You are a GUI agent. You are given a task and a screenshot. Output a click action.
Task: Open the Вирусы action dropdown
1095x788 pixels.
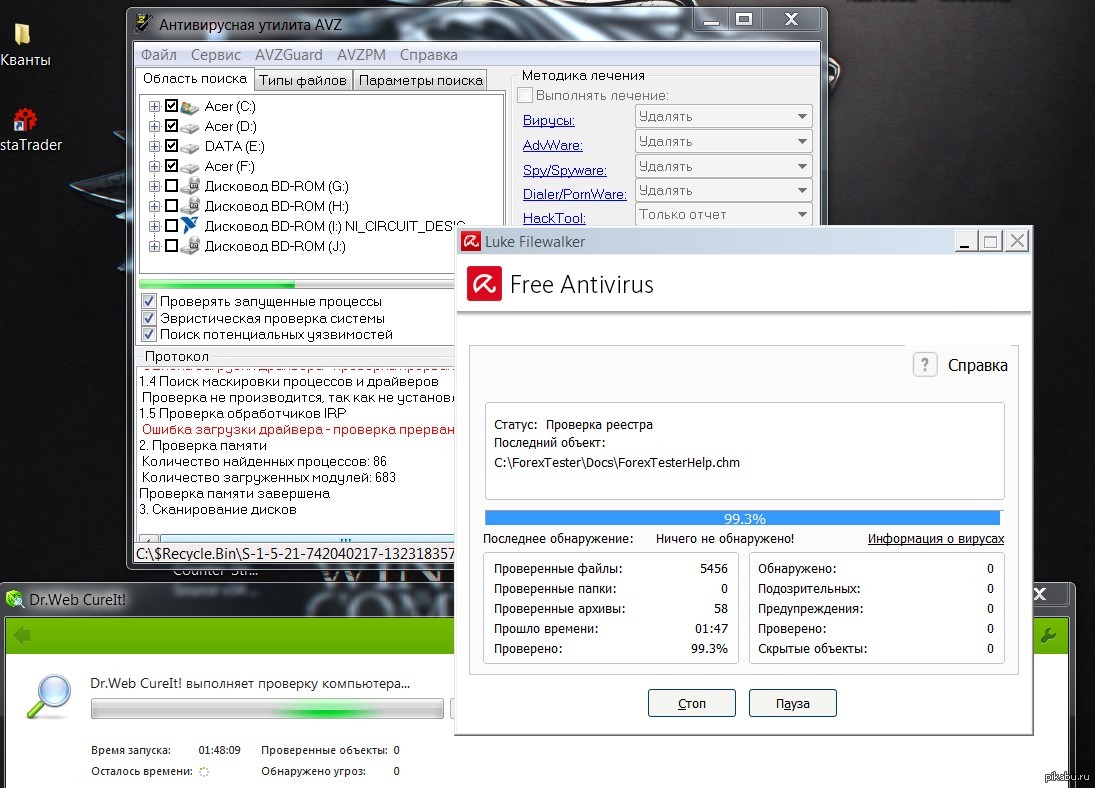pos(724,117)
